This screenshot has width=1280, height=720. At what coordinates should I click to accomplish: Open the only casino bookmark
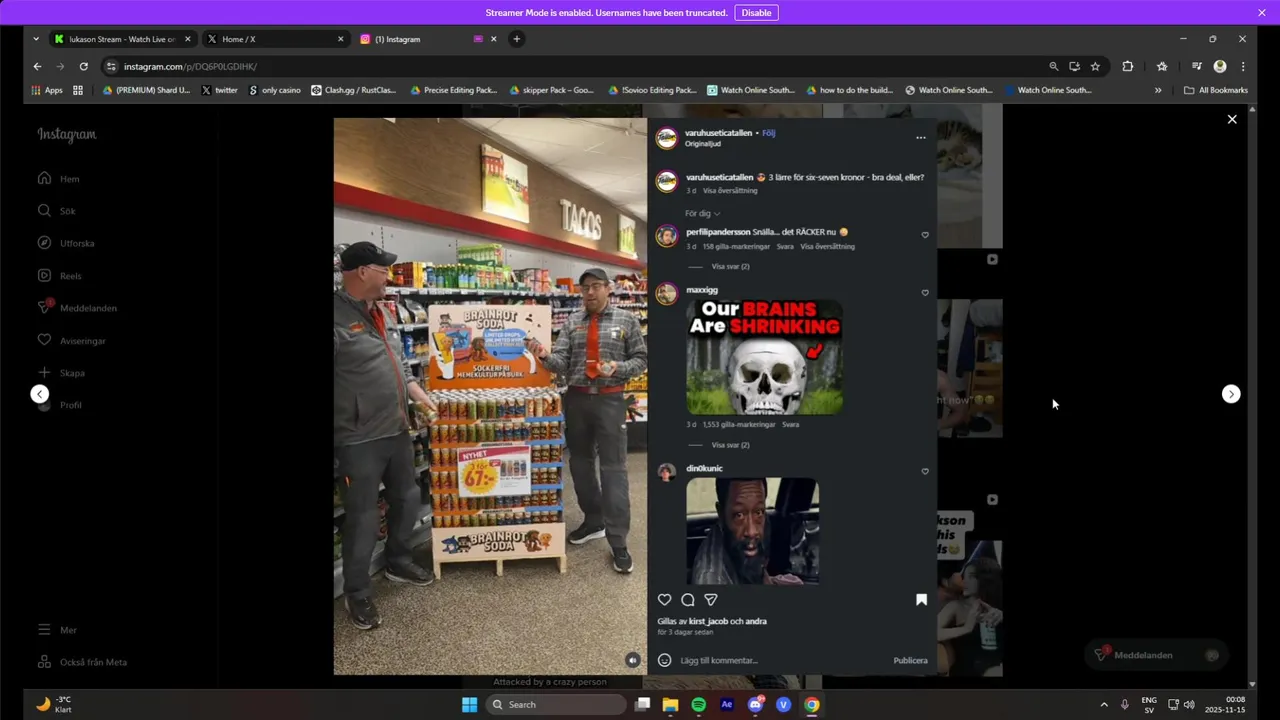click(x=274, y=90)
